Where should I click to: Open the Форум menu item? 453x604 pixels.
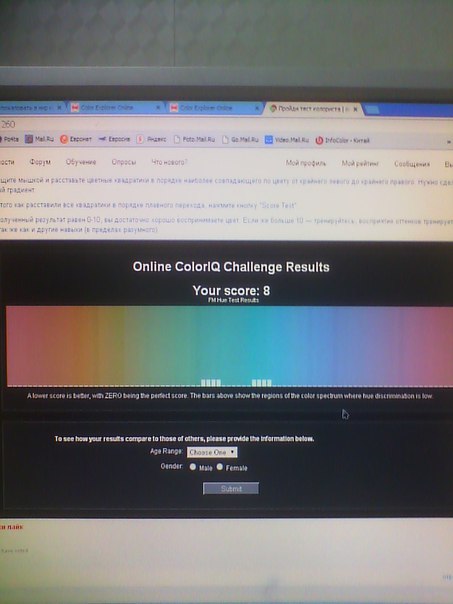click(x=40, y=162)
